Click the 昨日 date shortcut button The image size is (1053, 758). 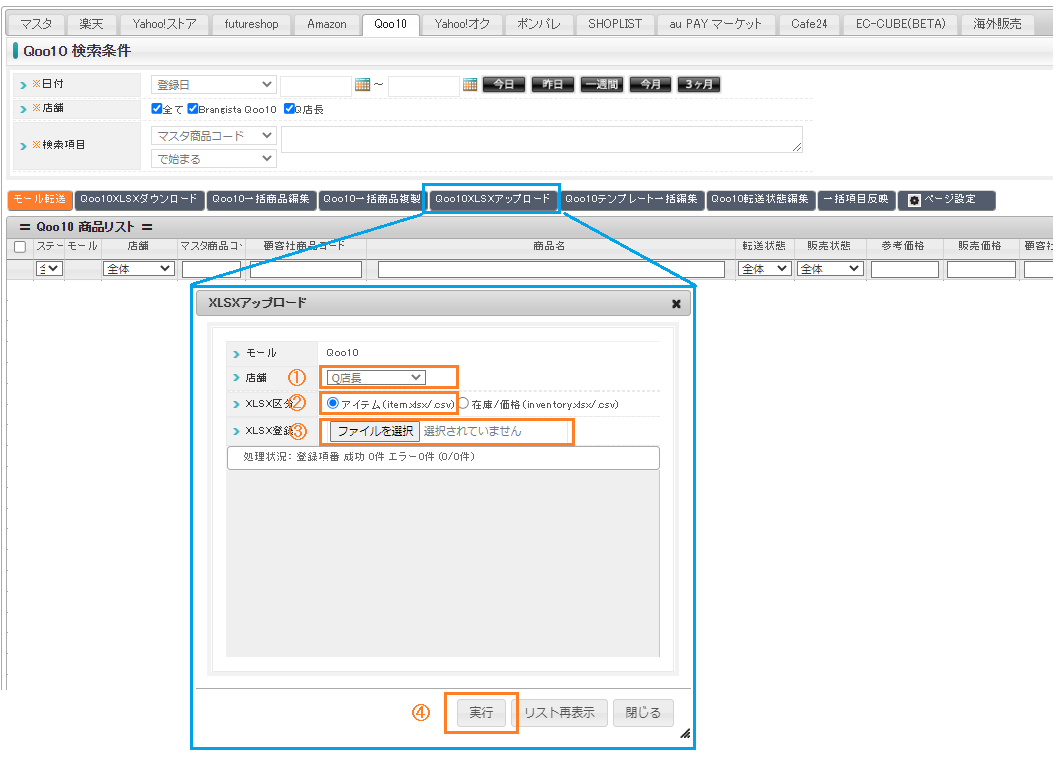(x=553, y=85)
